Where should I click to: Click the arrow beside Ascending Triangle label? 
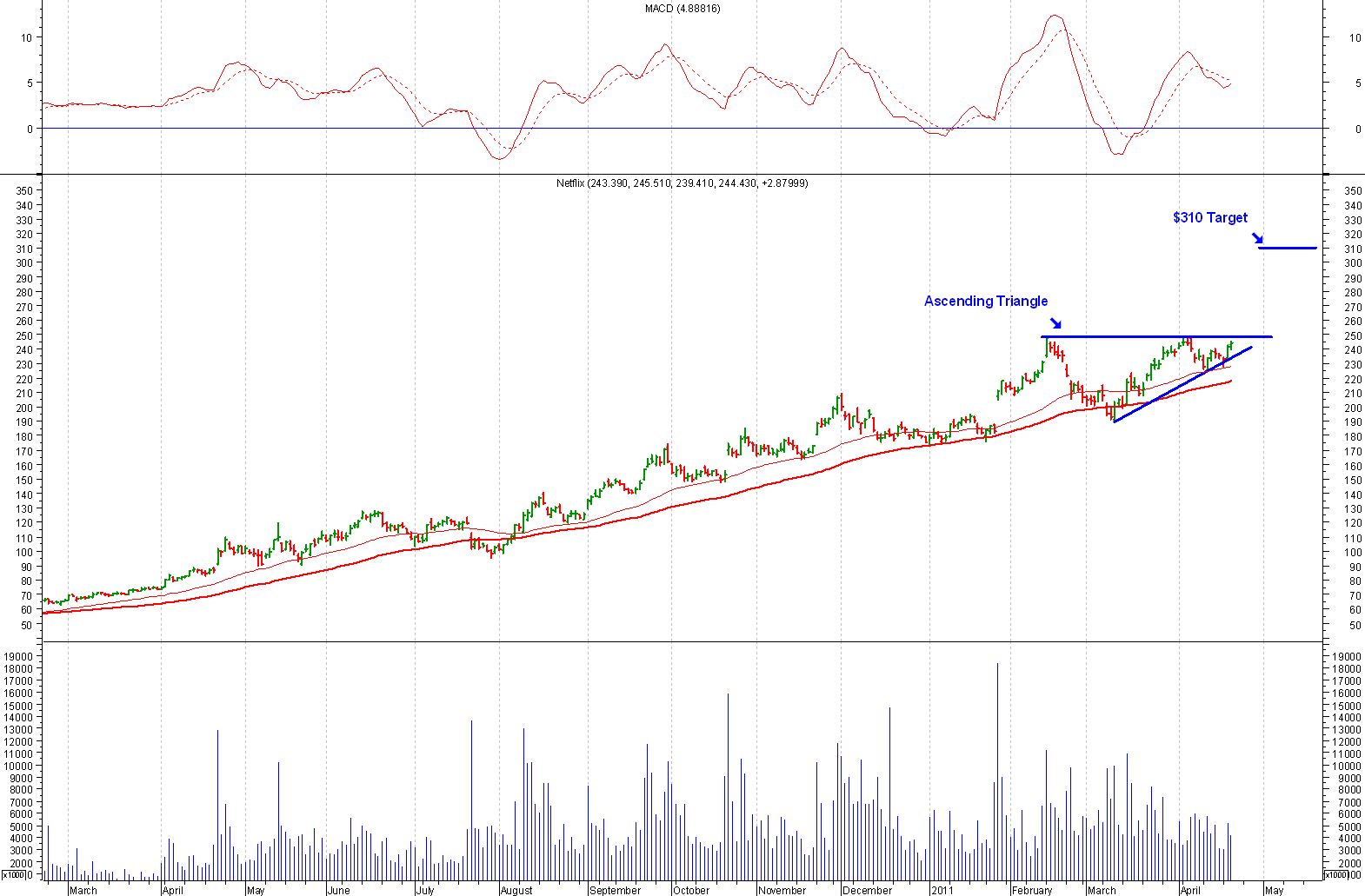1055,323
